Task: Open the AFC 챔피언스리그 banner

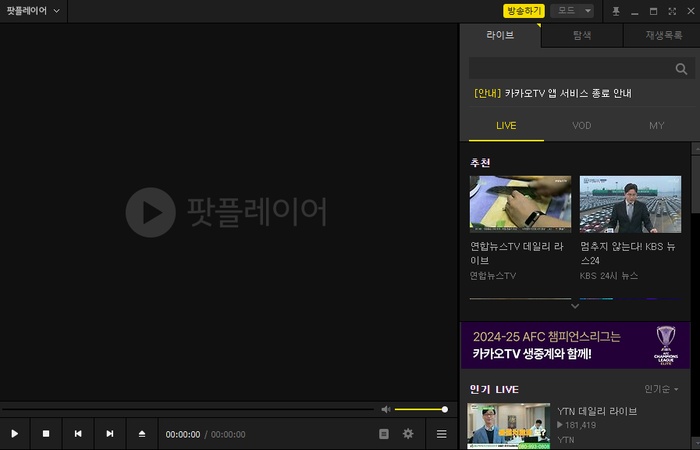Action: tap(575, 345)
